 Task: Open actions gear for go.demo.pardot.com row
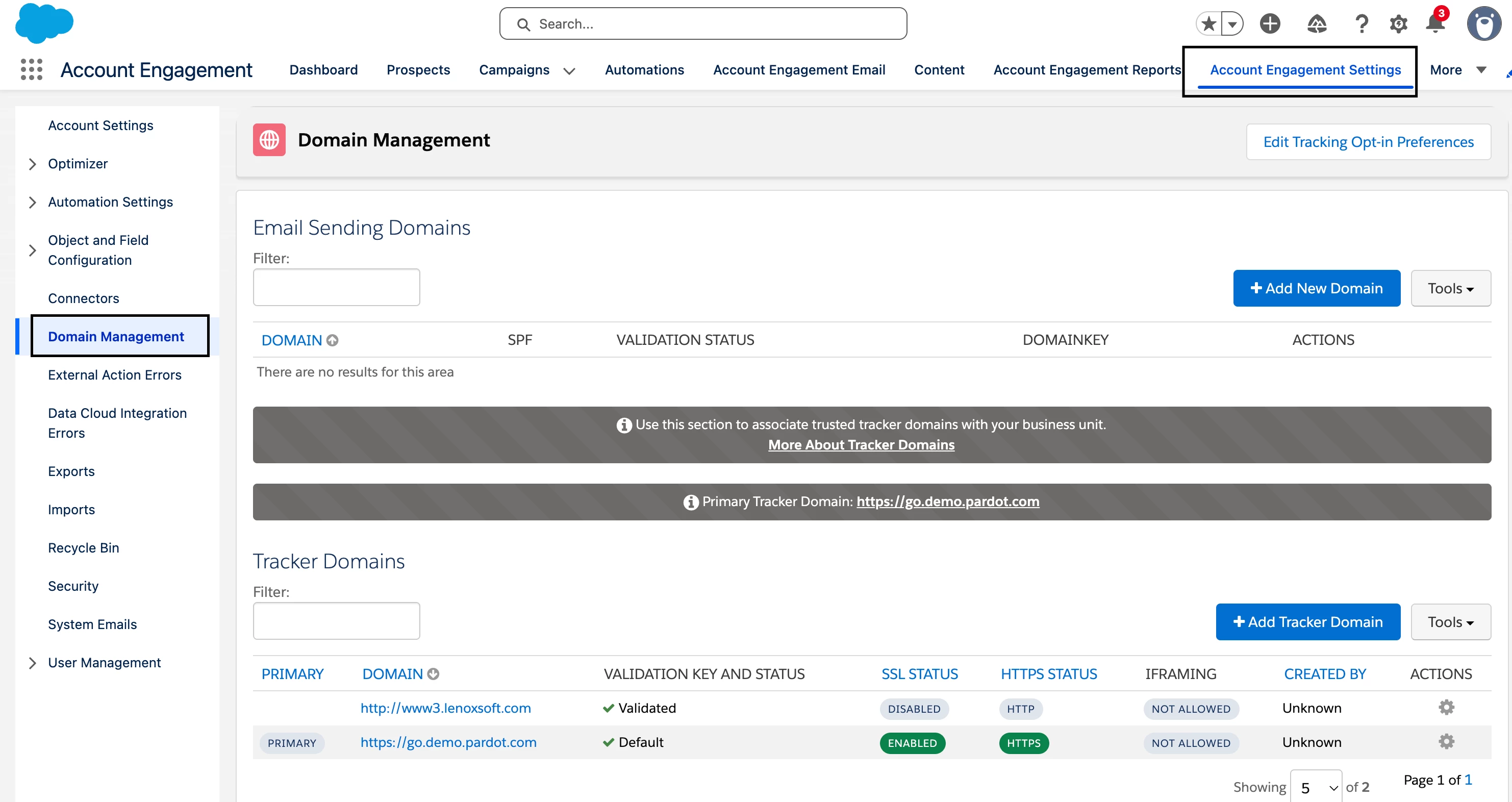tap(1446, 741)
